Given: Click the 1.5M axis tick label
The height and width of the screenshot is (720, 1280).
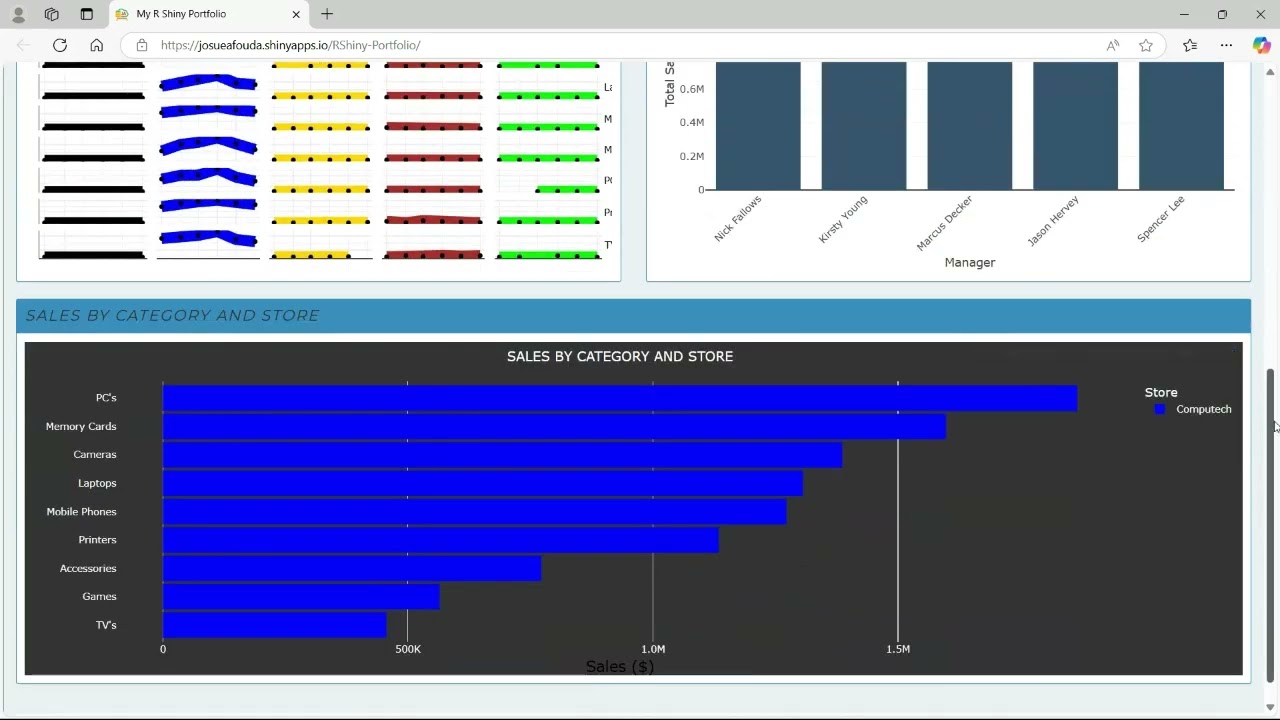Looking at the screenshot, I should pos(898,649).
